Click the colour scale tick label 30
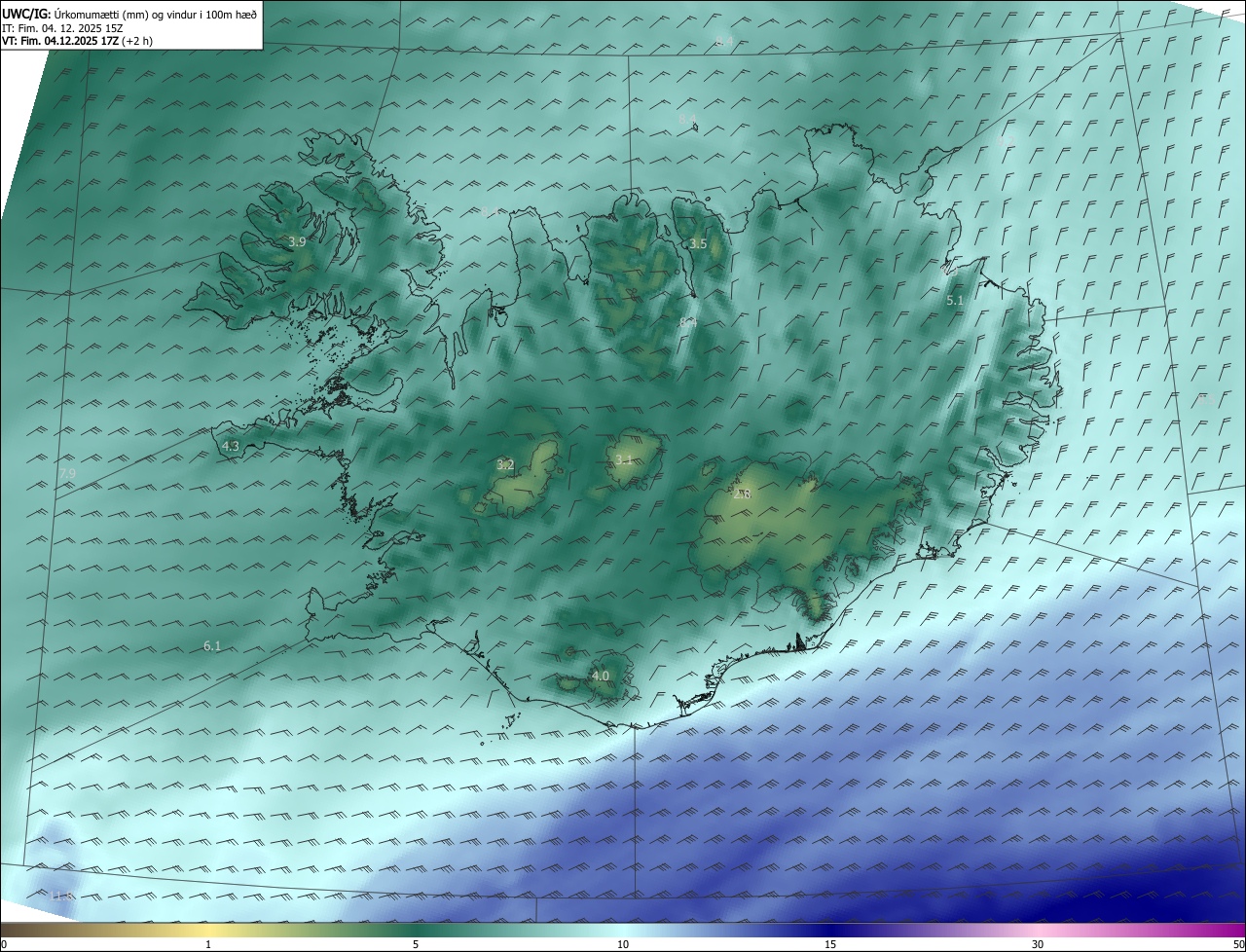Screen dimensions: 1246x952 coord(1038,944)
